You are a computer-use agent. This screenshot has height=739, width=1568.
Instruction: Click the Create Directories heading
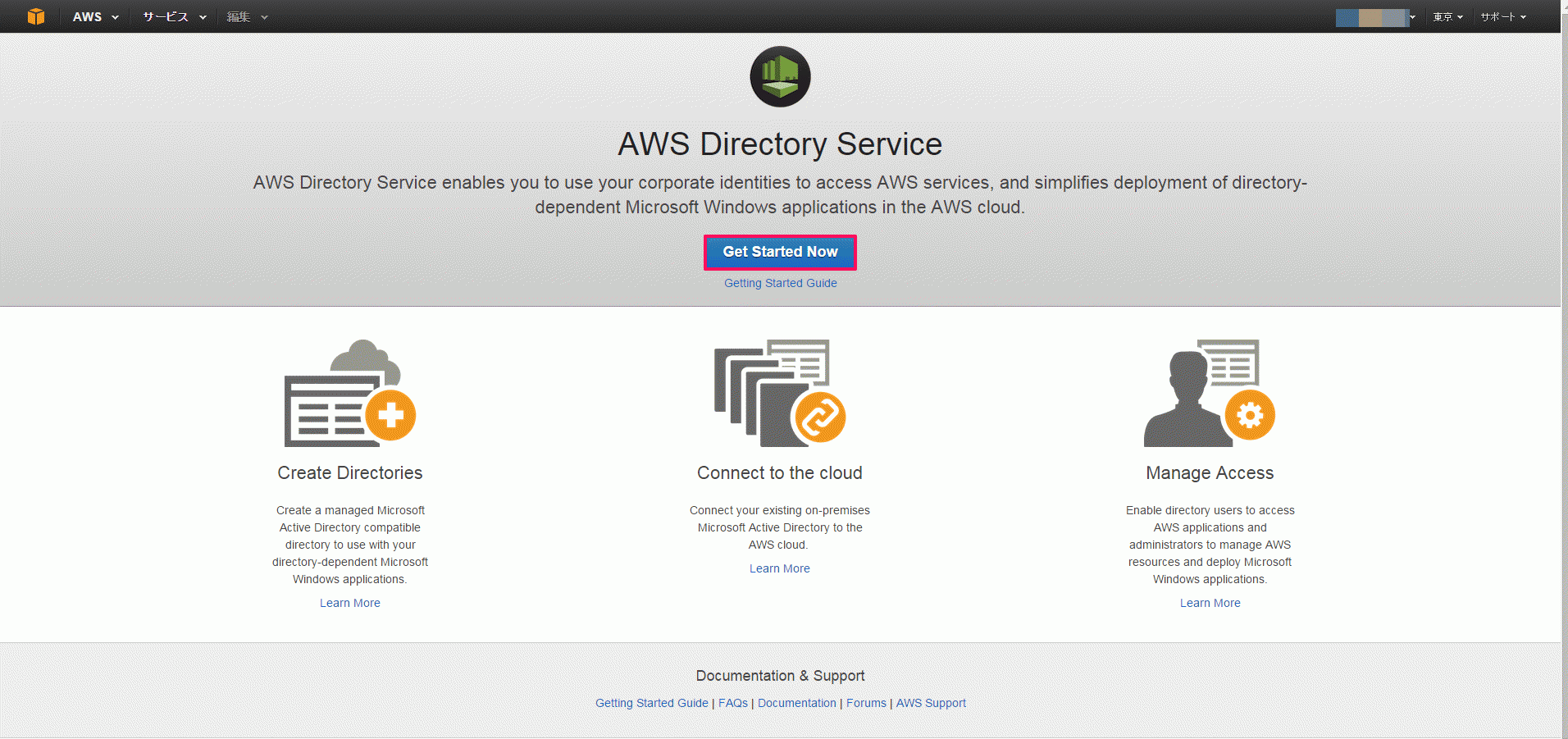pyautogui.click(x=350, y=473)
